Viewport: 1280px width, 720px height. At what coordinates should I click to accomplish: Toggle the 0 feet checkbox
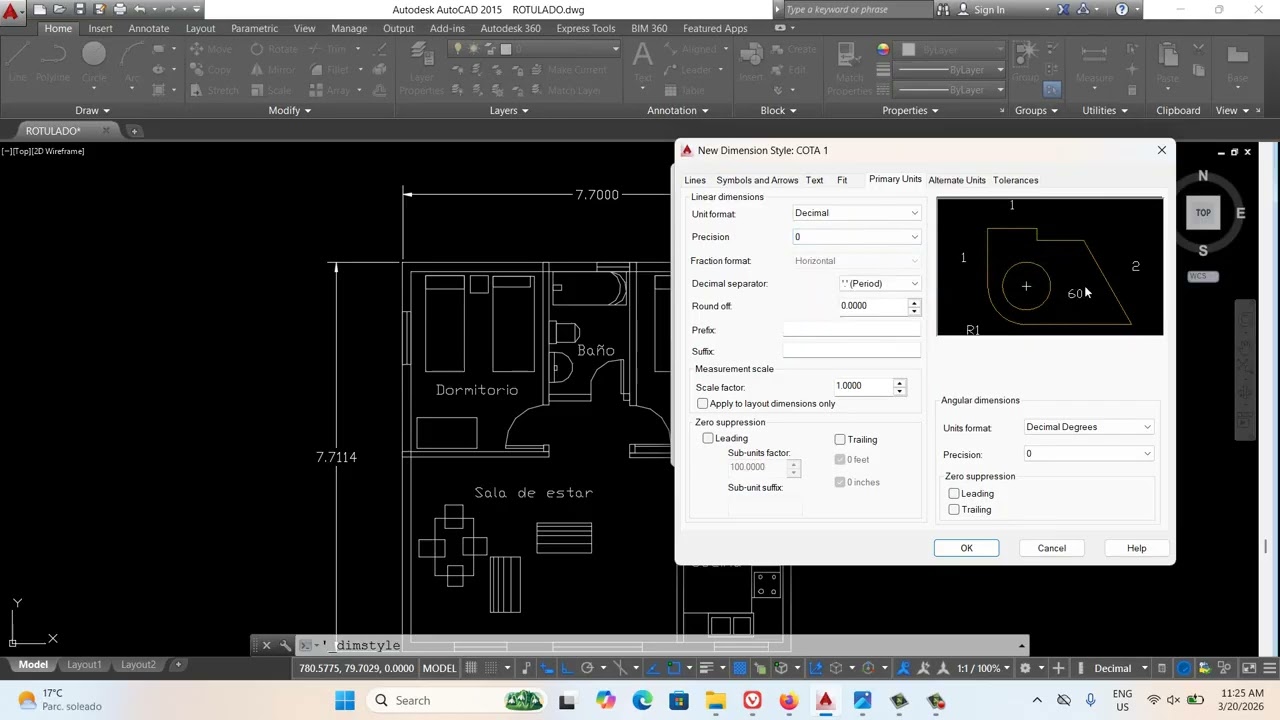tap(840, 459)
